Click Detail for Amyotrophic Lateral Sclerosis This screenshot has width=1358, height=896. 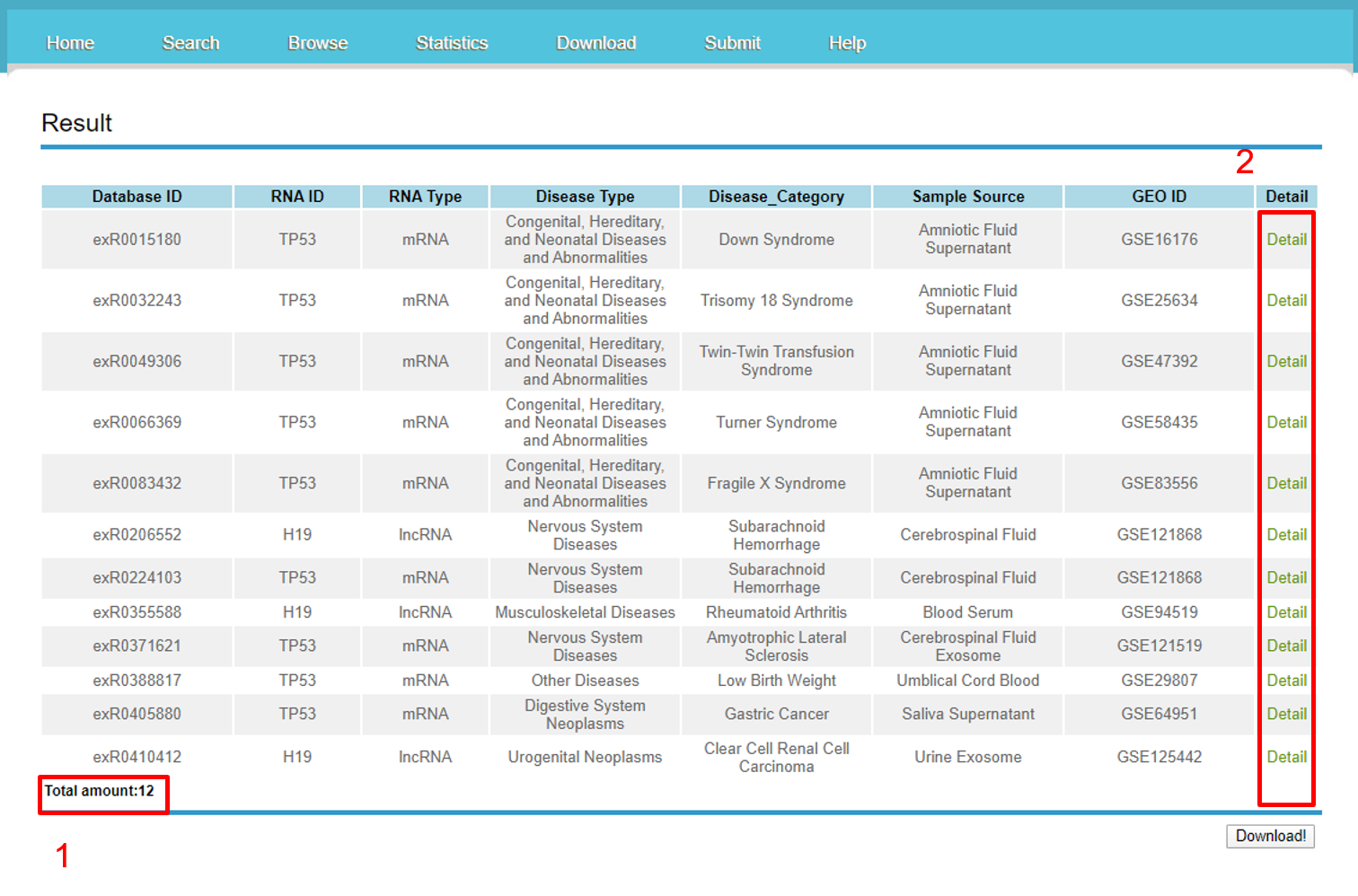click(1286, 646)
